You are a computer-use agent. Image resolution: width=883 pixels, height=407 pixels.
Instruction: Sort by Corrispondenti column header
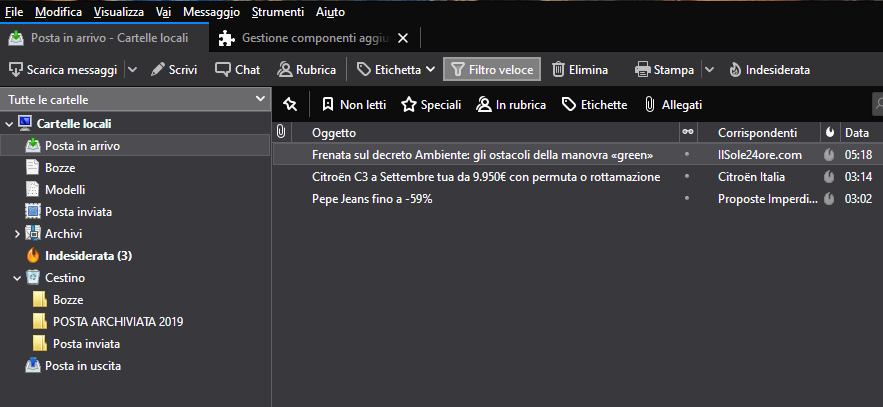758,133
